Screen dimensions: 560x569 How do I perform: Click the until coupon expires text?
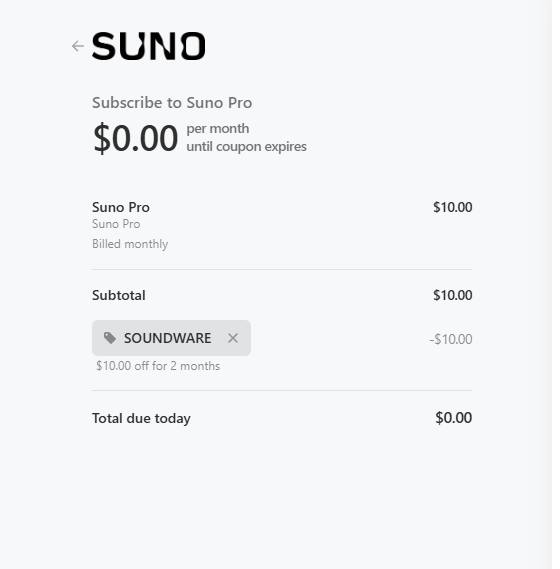click(246, 147)
